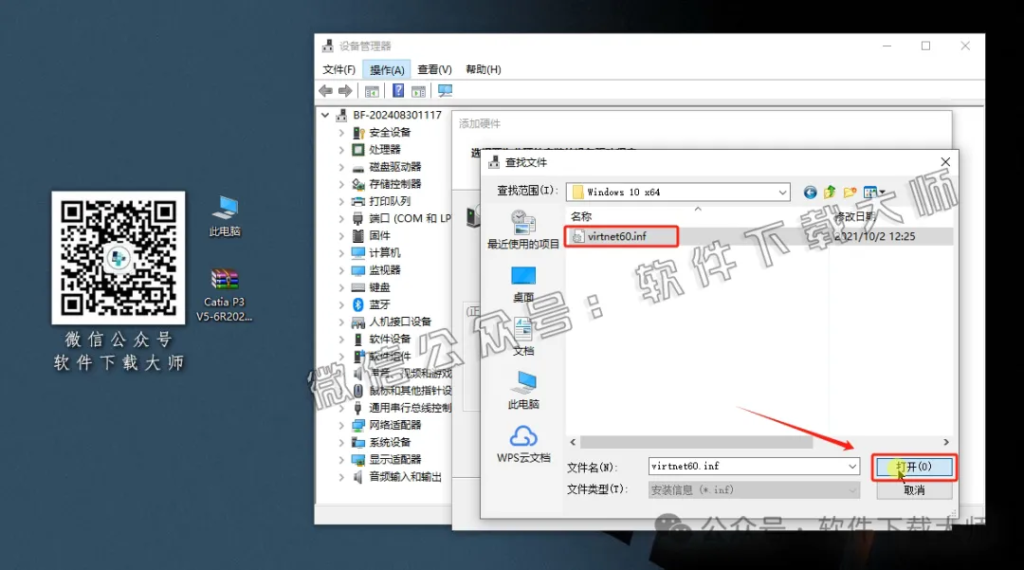
Task: Click the 显示适配器 category icon
Action: [358, 460]
